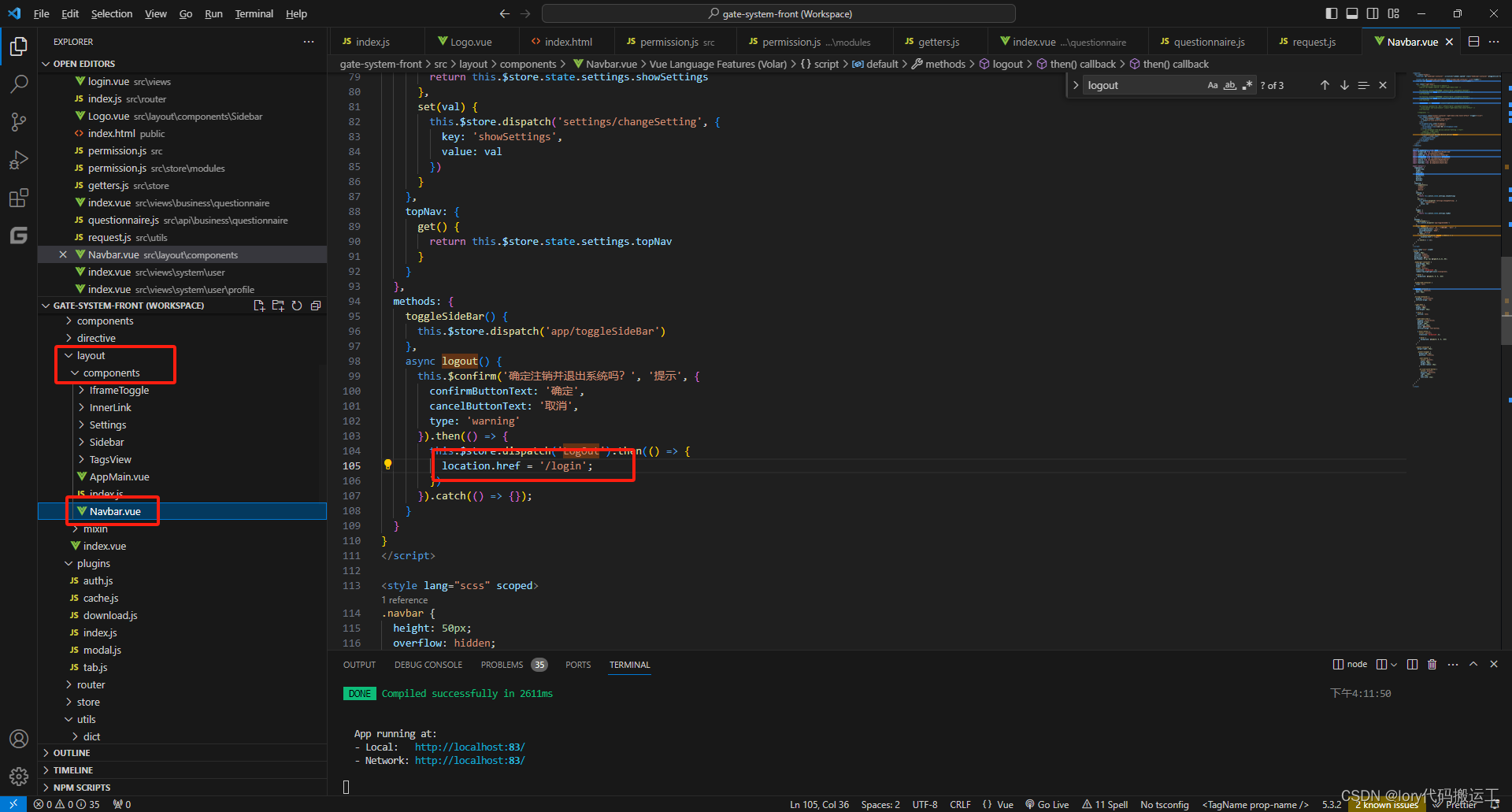Close the Navbar.vue editor tab

point(1449,42)
